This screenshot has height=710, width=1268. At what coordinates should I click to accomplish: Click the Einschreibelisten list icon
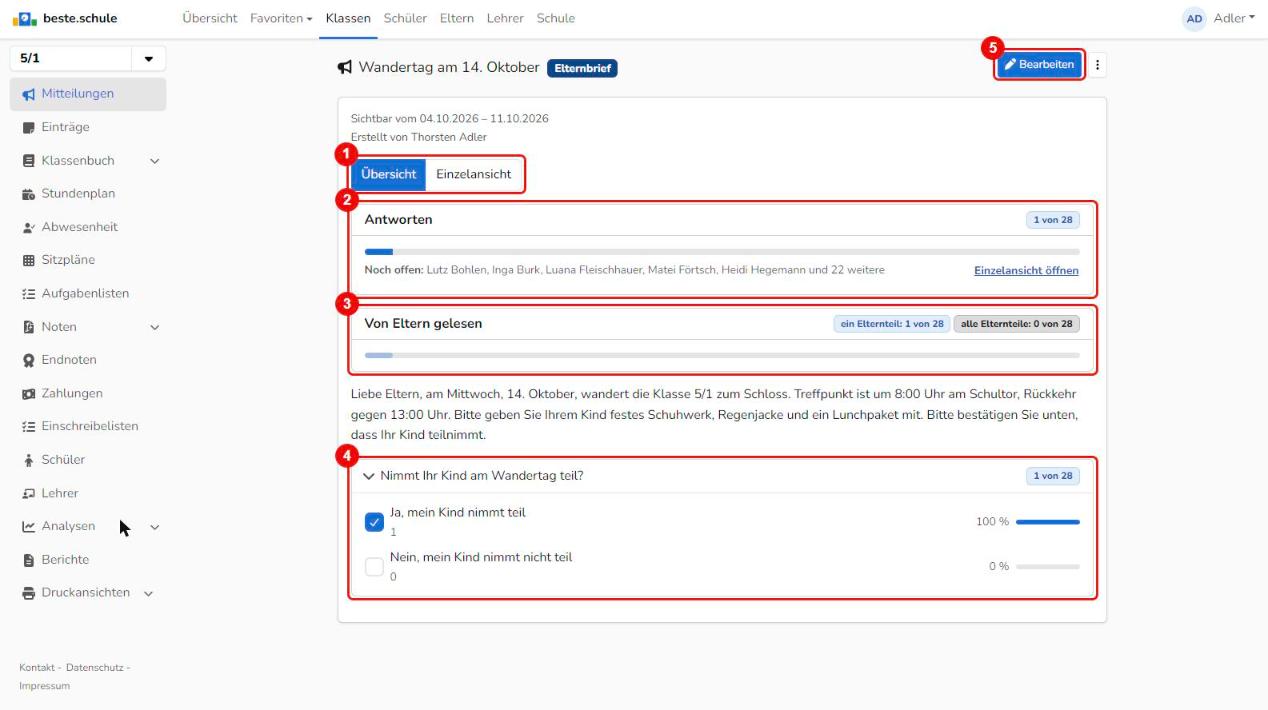tap(28, 426)
